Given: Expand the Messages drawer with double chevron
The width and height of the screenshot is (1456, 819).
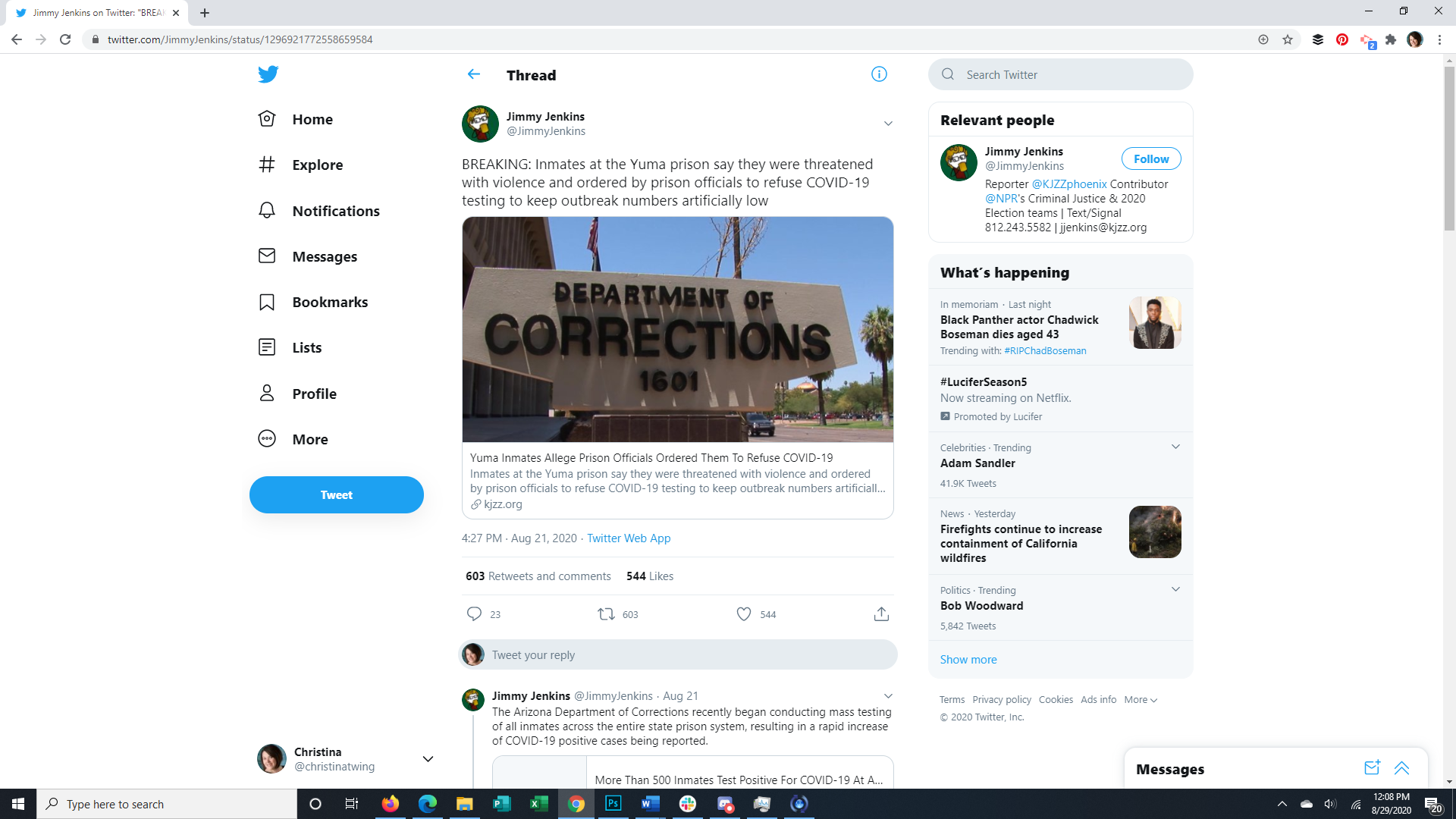Looking at the screenshot, I should pos(1401,768).
